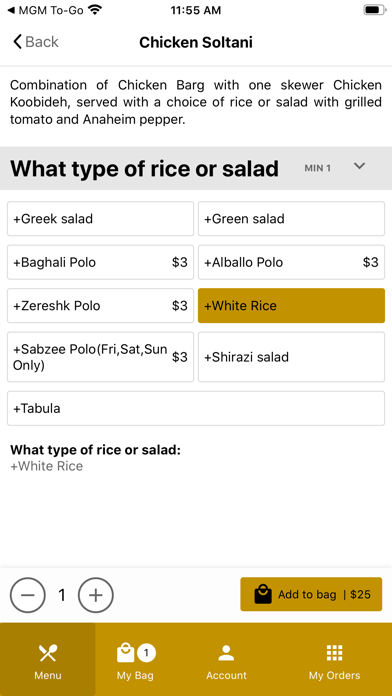Select the Greek salad option

click(x=100, y=219)
